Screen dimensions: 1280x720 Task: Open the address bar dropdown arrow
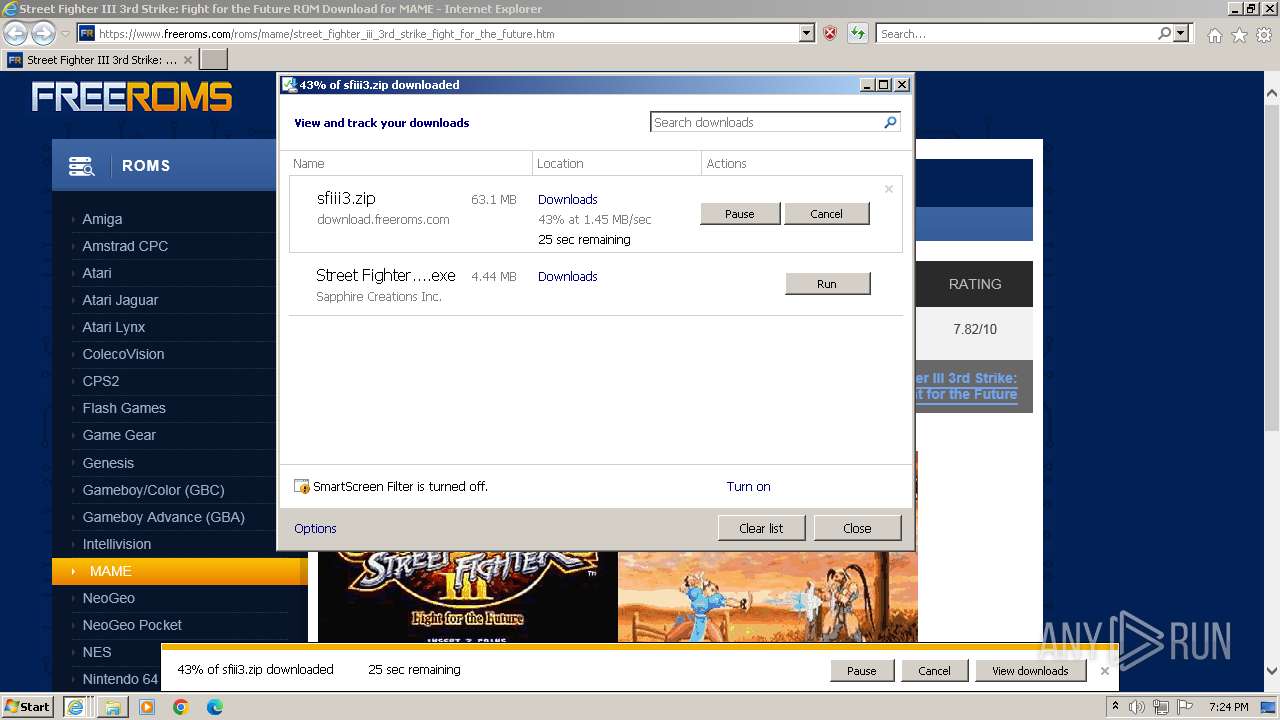807,34
